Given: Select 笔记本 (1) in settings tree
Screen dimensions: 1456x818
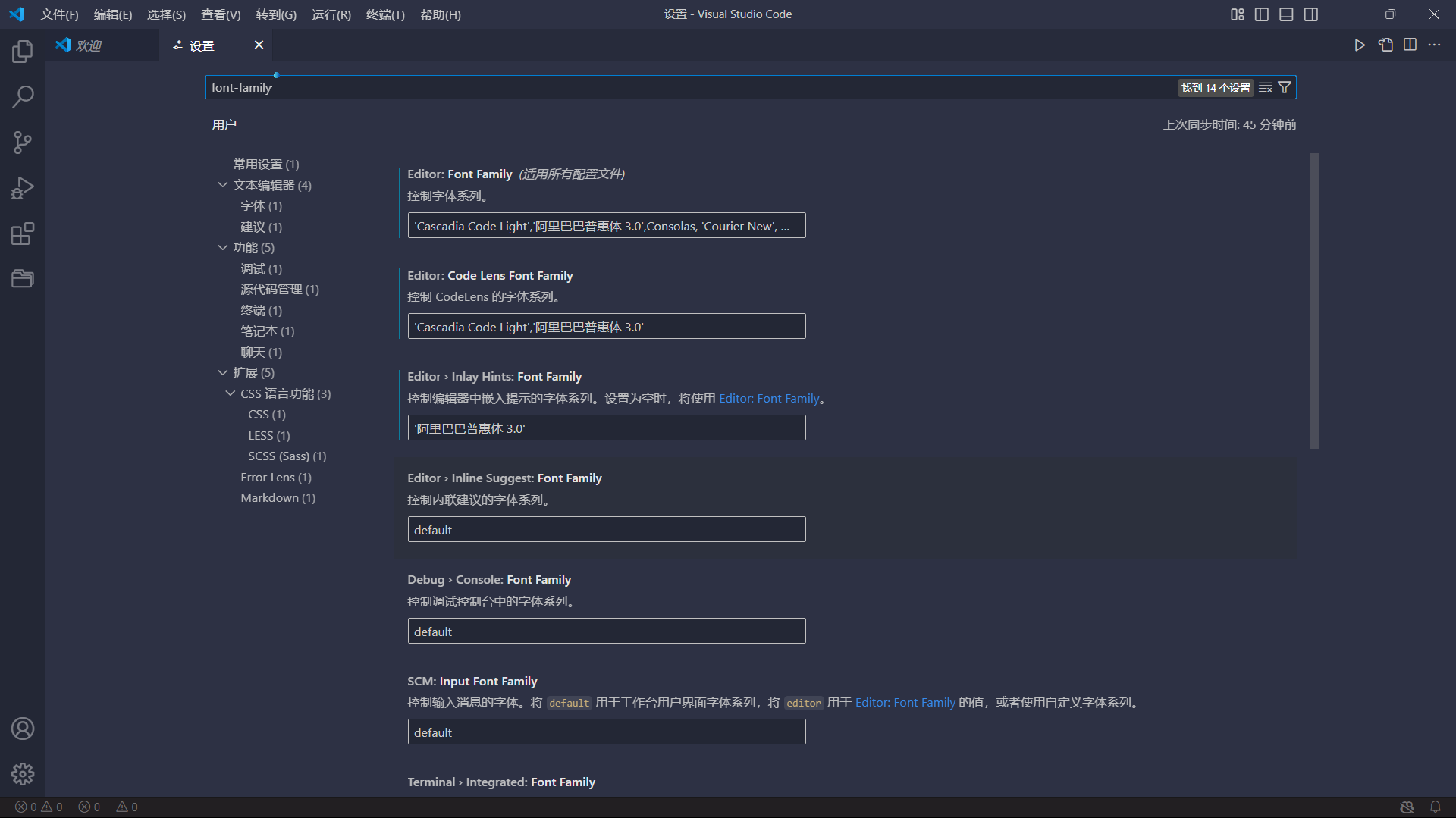Looking at the screenshot, I should (x=268, y=331).
